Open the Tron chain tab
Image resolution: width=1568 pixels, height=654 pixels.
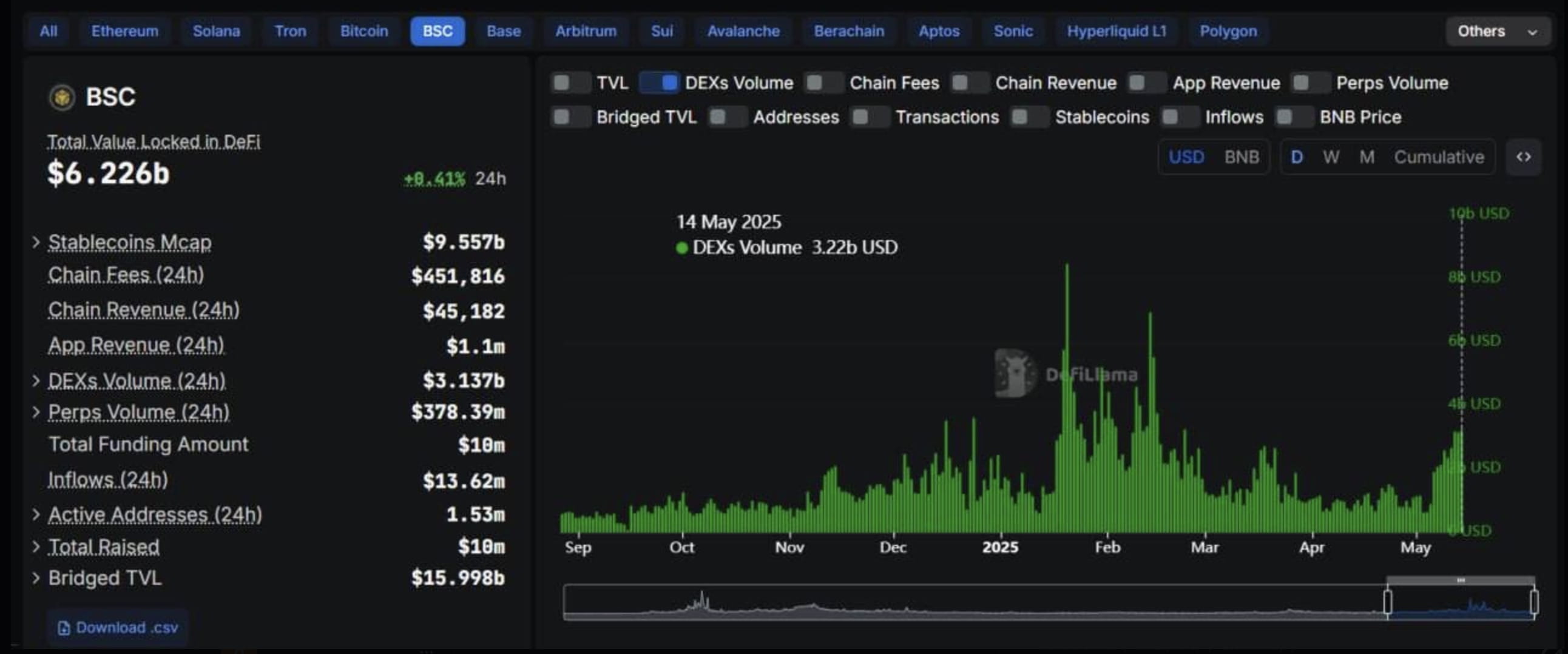(290, 31)
